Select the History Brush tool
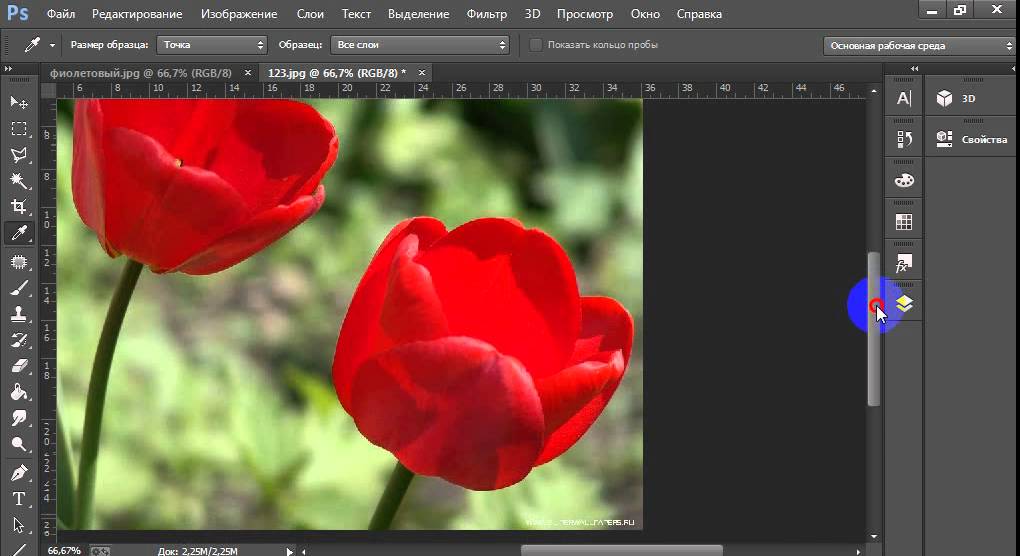 point(19,340)
